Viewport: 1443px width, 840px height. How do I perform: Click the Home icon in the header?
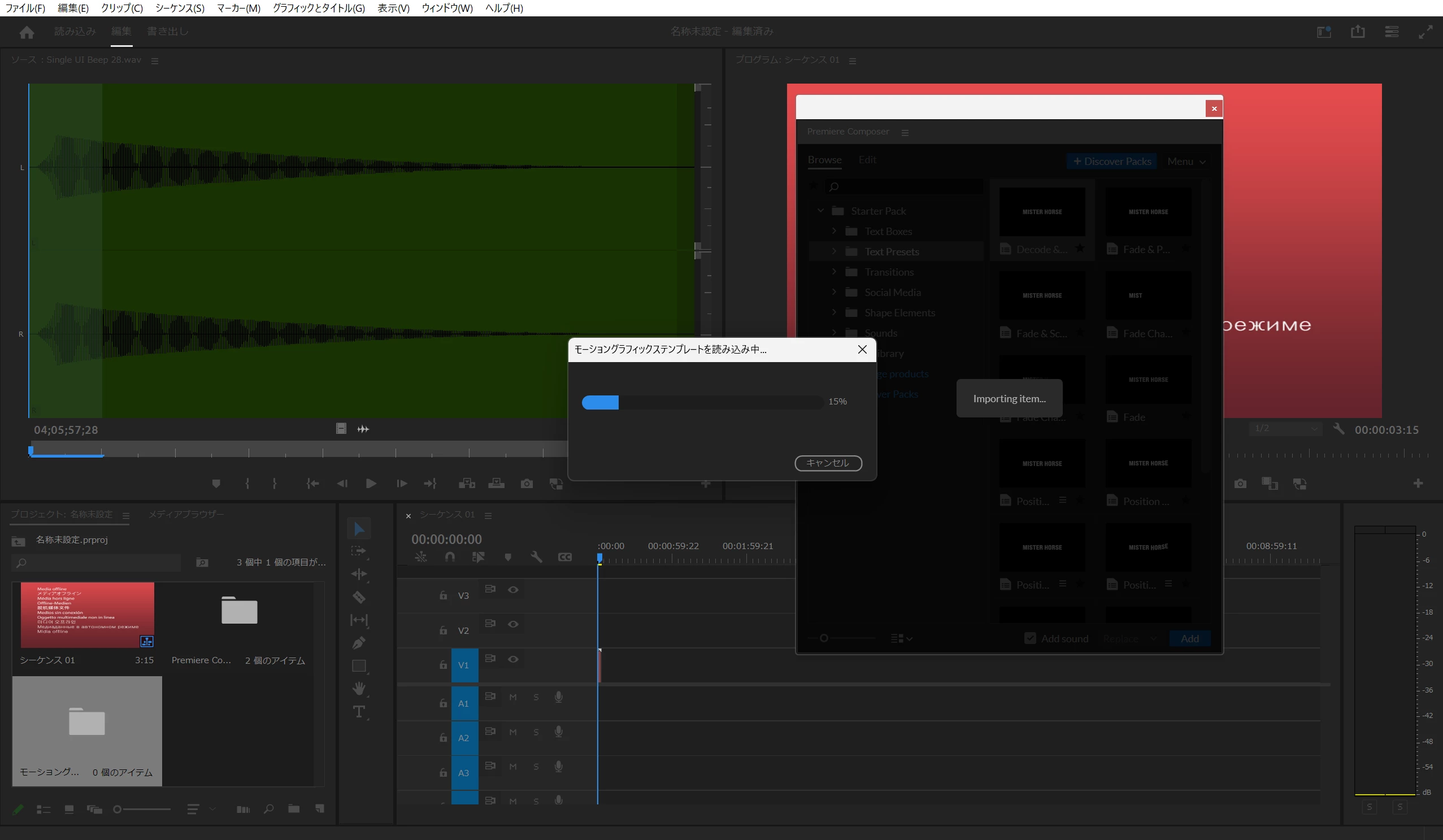(27, 32)
